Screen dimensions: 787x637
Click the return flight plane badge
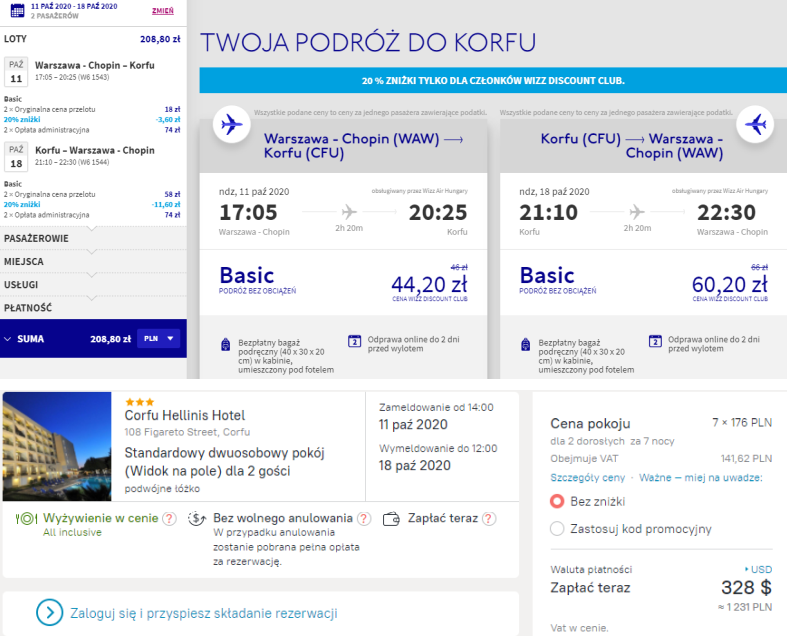click(x=755, y=124)
